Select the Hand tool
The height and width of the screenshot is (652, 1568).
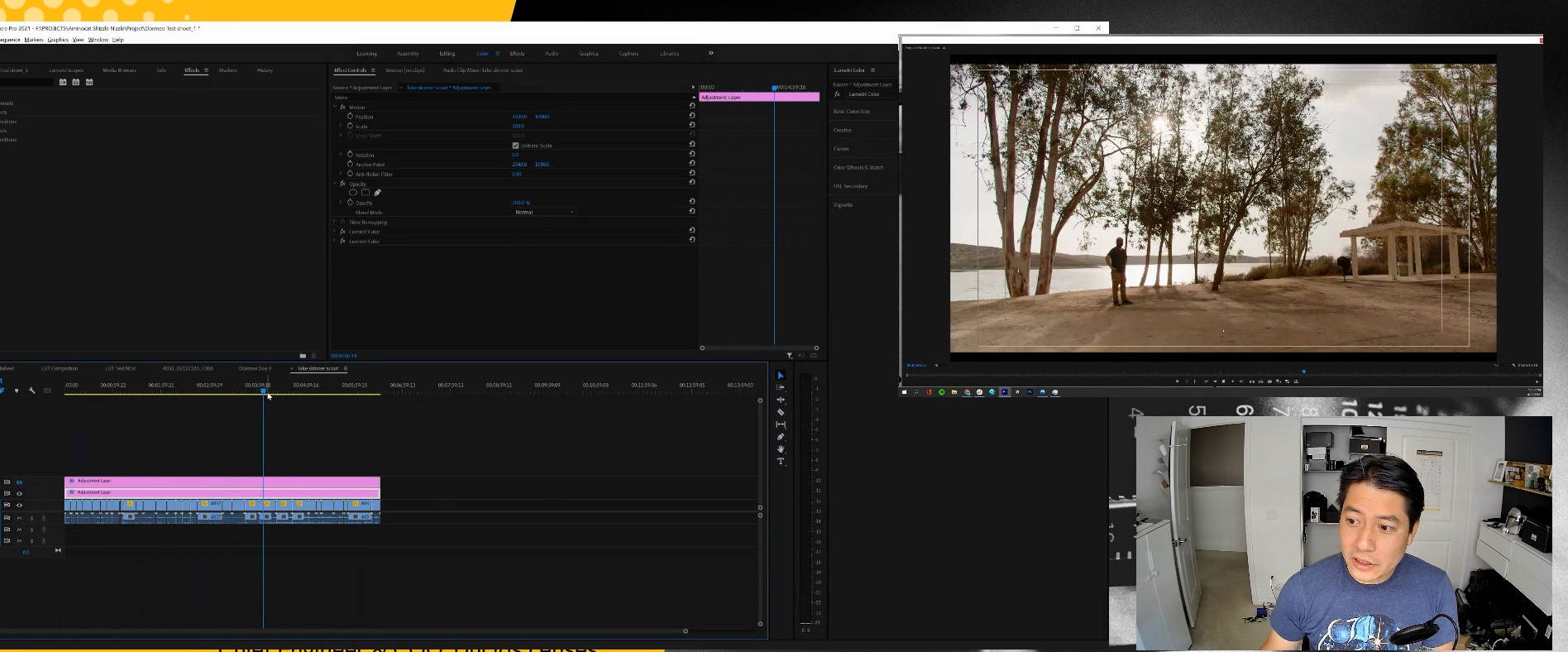point(780,449)
